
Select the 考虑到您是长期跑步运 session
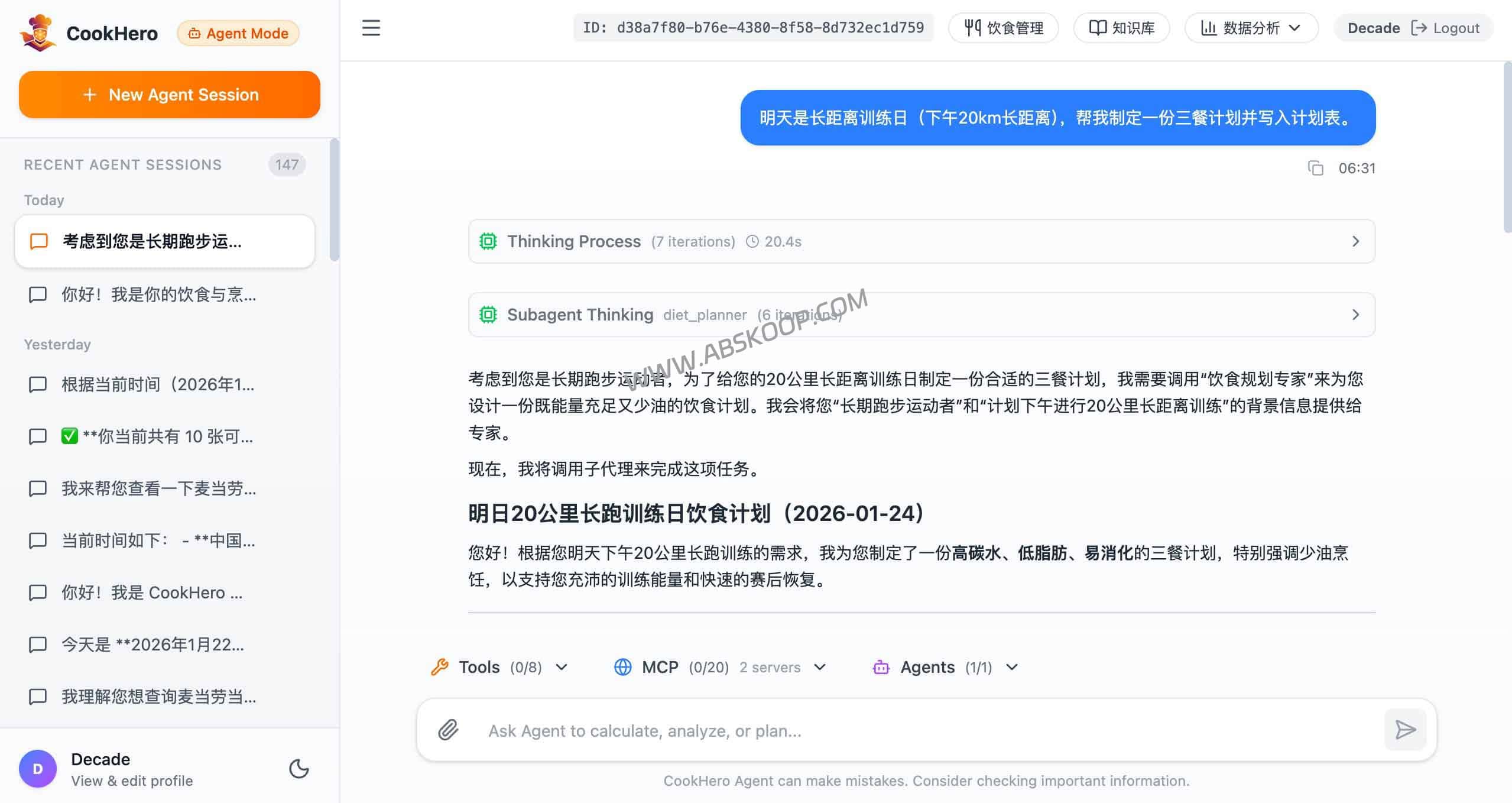(x=151, y=241)
